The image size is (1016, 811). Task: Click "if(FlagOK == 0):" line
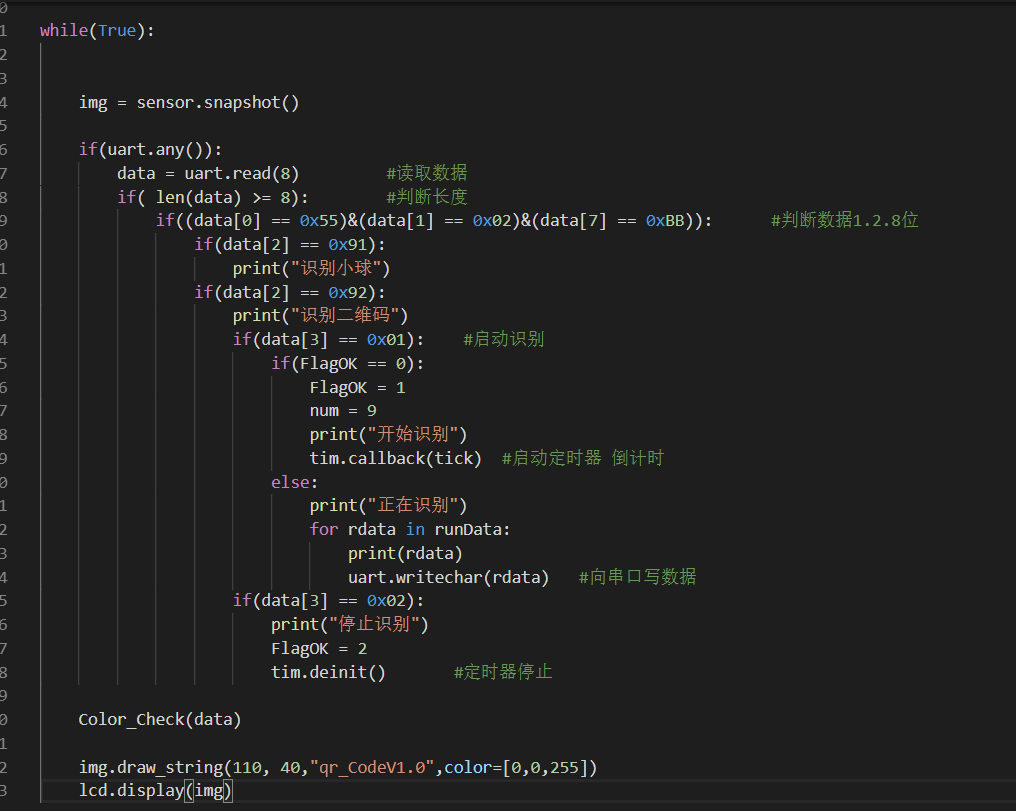coord(347,364)
